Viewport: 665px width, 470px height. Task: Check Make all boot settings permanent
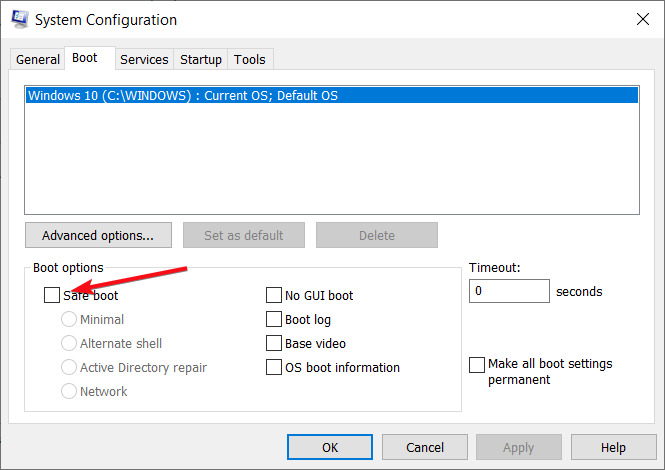tap(477, 365)
